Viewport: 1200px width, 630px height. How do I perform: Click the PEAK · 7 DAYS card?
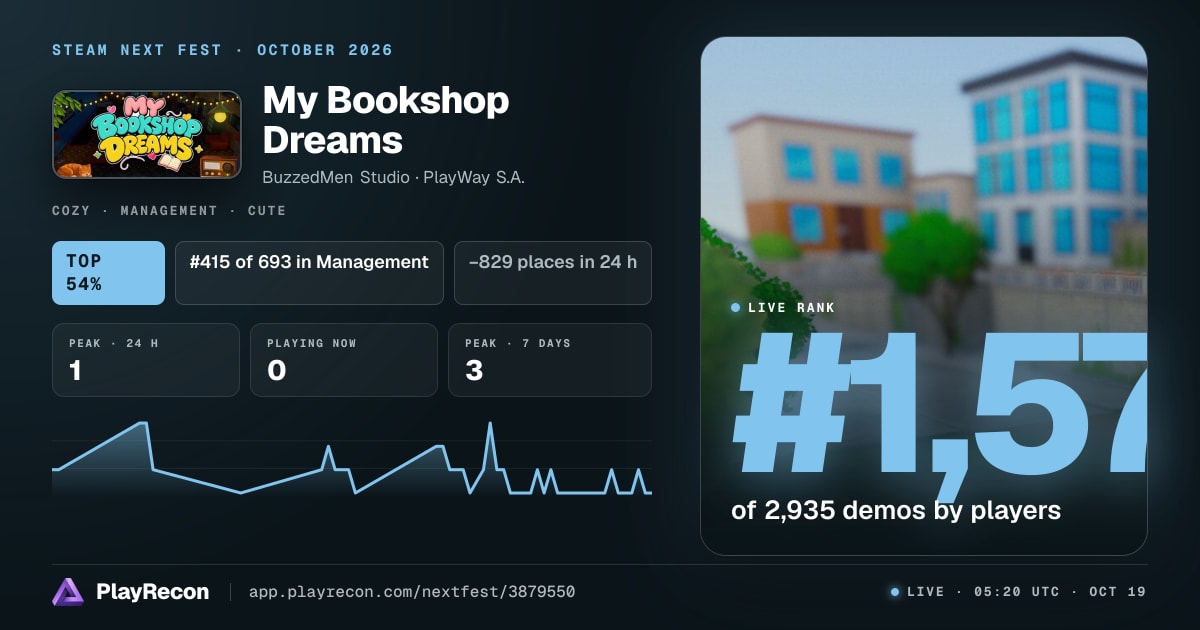click(x=550, y=360)
